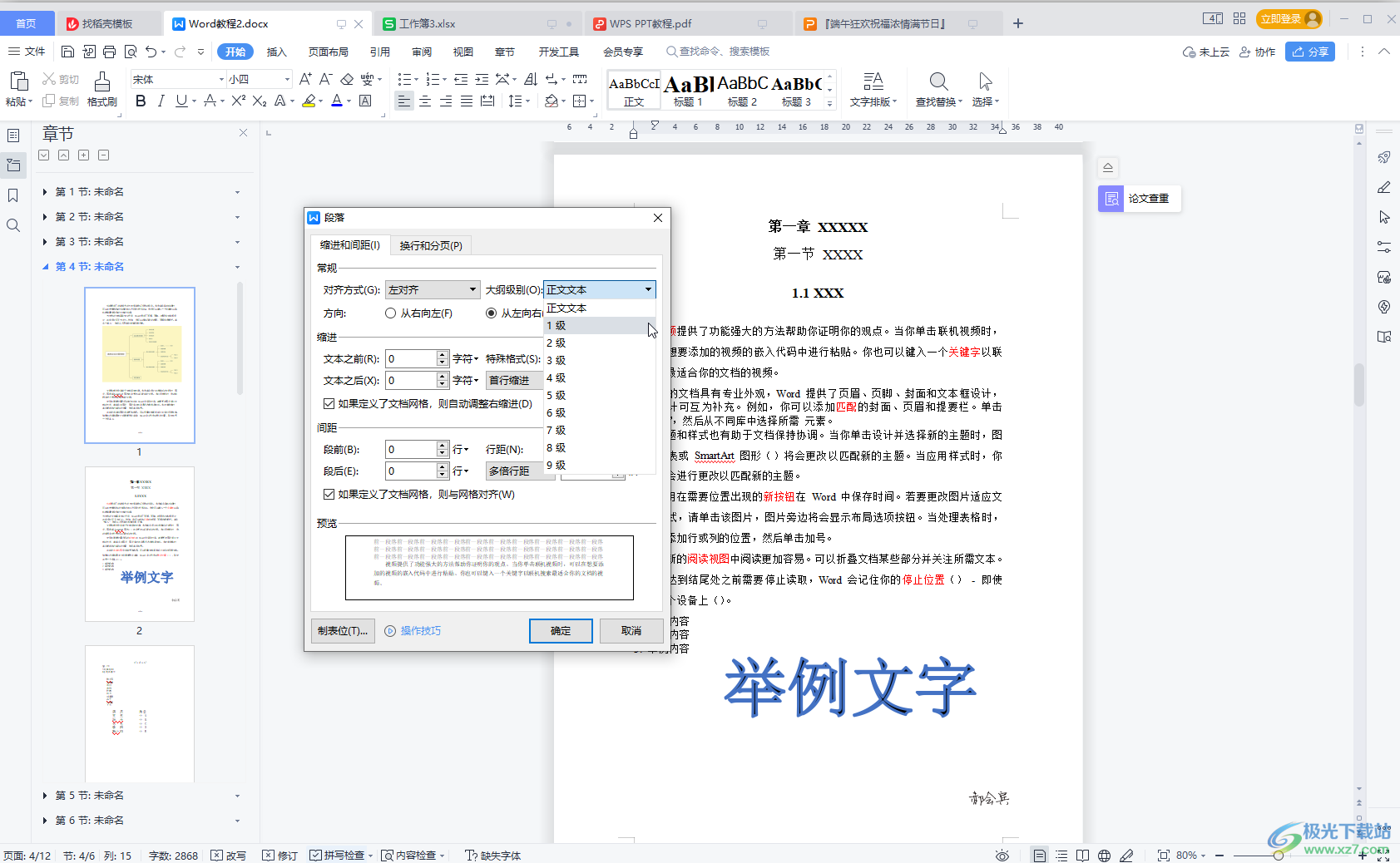Viewport: 1400px width, 863px height.
Task: Click the Paste clipboard icon
Action: 18,81
